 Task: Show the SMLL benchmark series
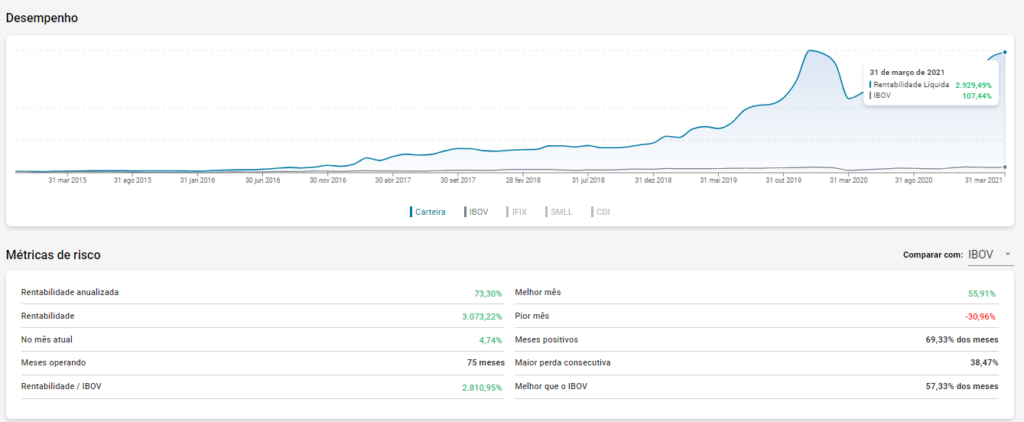pyautogui.click(x=562, y=212)
